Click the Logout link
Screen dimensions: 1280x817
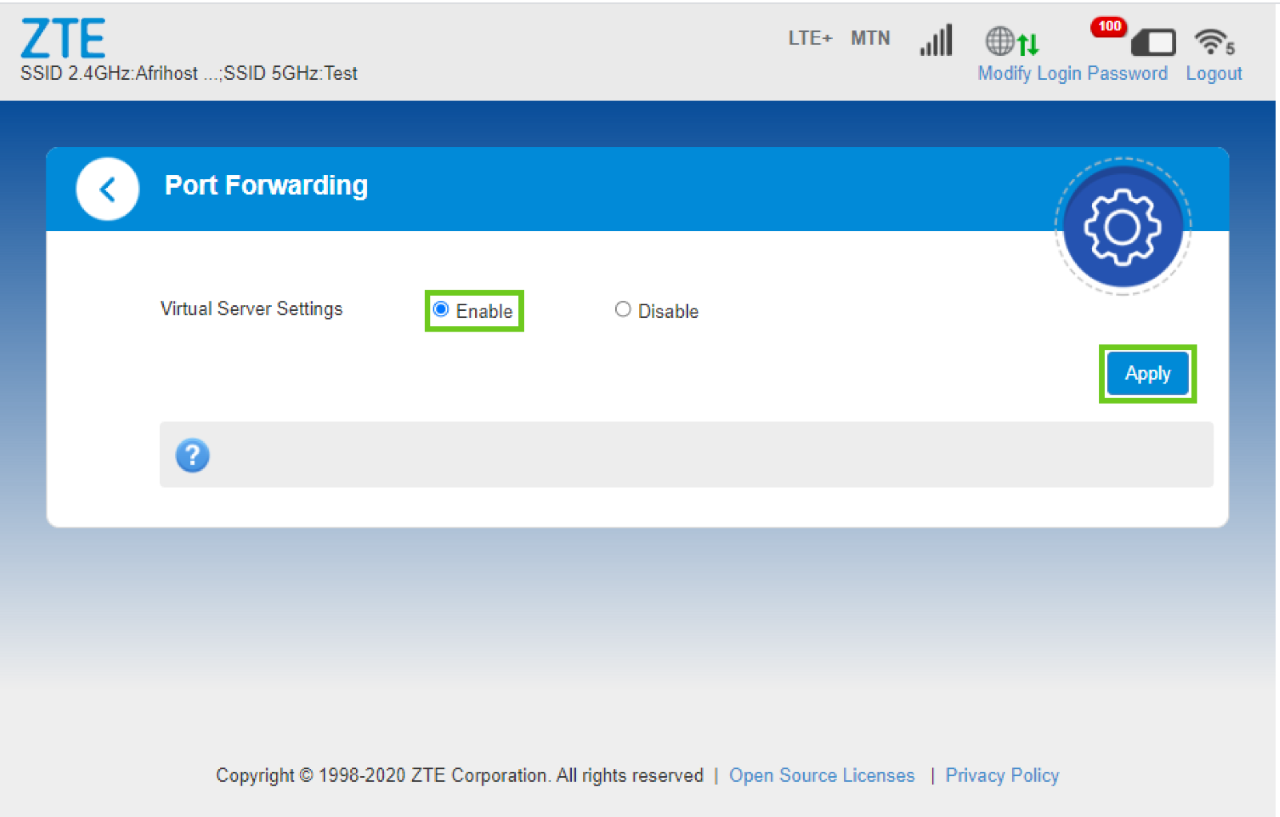pos(1214,73)
